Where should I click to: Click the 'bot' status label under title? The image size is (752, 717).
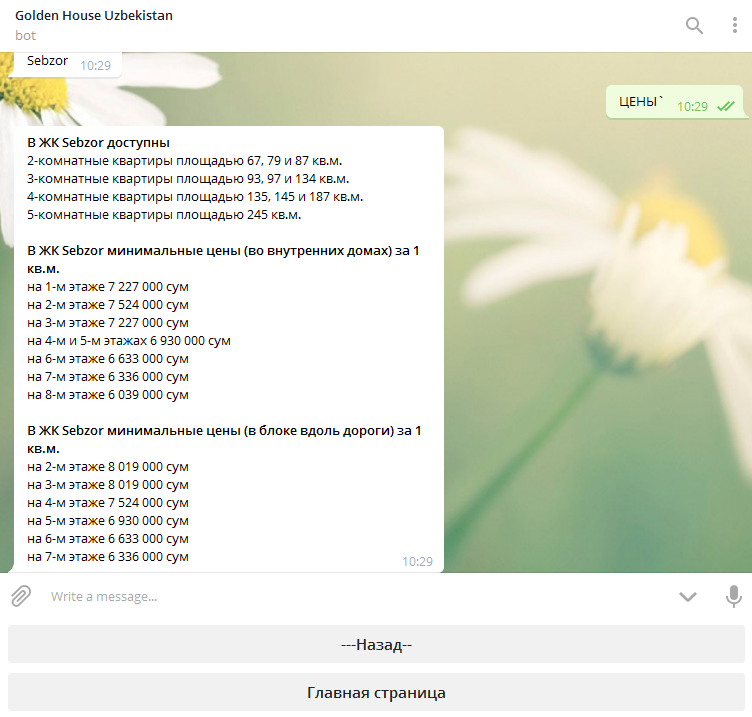coord(25,35)
